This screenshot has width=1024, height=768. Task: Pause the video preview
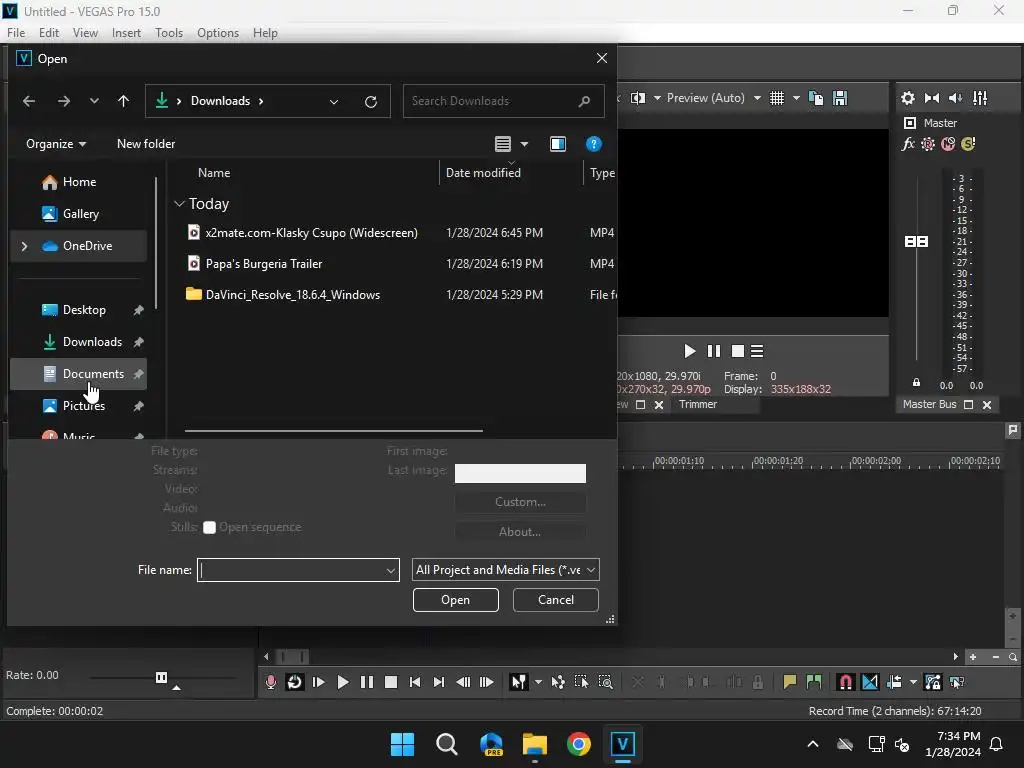point(714,351)
